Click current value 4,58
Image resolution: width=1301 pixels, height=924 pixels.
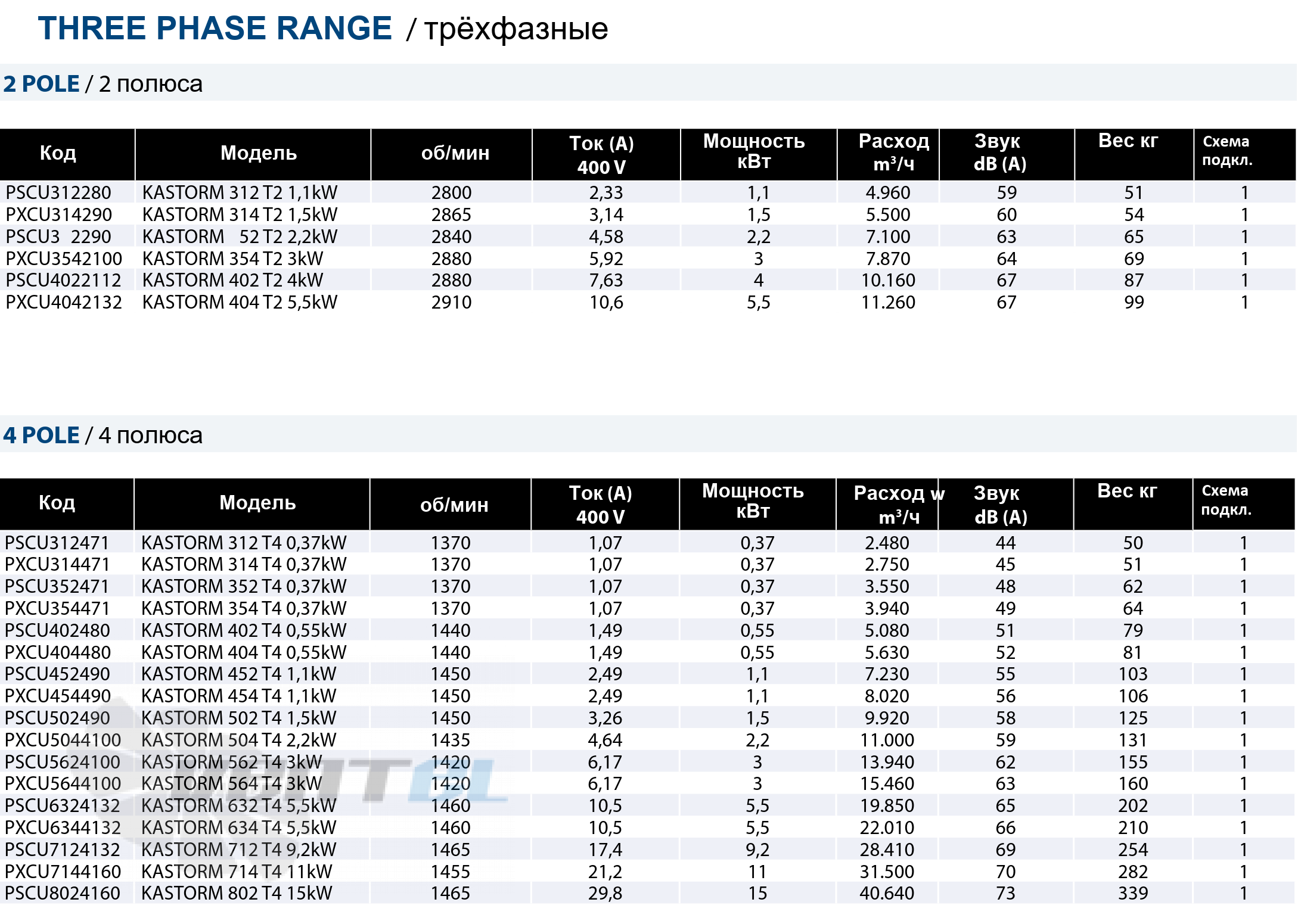click(606, 237)
